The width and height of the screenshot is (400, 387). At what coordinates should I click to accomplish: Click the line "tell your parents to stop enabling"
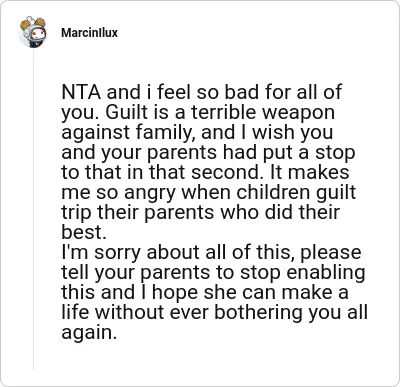(213, 272)
